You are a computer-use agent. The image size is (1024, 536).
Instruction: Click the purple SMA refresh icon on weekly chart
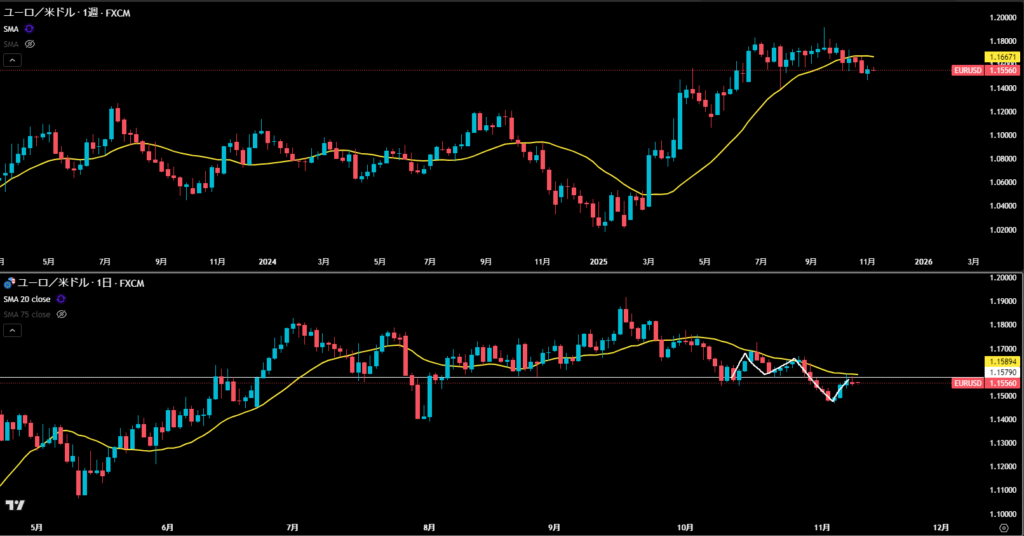pyautogui.click(x=29, y=29)
